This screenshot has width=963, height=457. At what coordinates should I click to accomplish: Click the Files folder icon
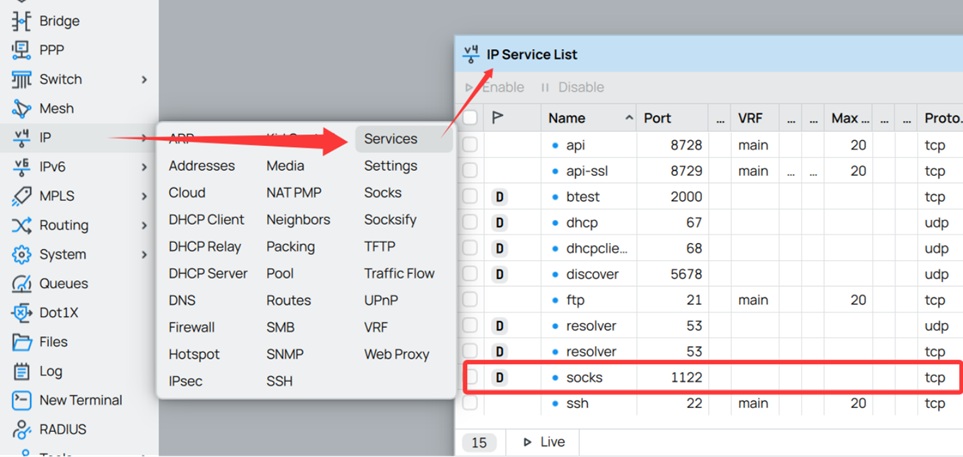pyautogui.click(x=21, y=342)
